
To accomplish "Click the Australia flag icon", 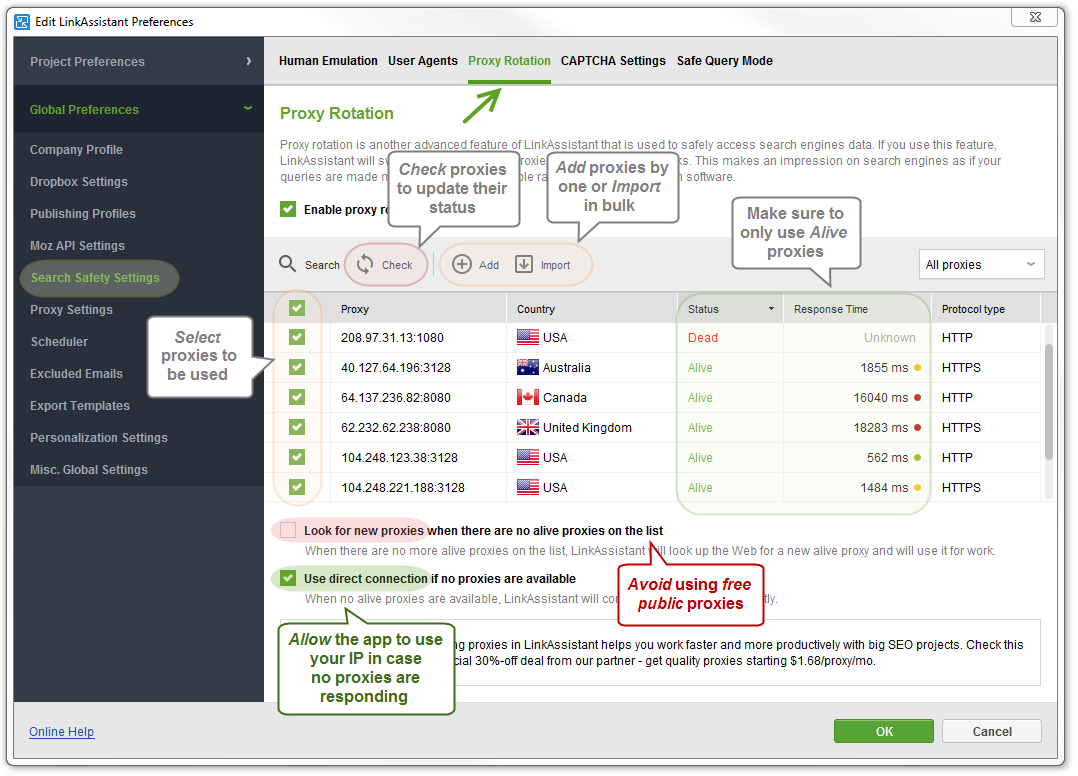I will [527, 368].
